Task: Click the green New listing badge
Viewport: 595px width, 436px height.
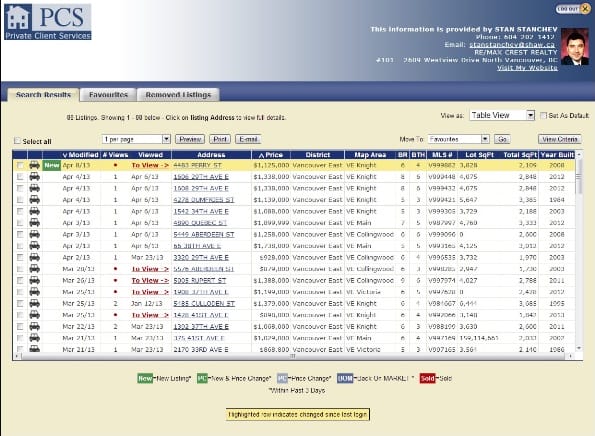Action: coord(52,165)
